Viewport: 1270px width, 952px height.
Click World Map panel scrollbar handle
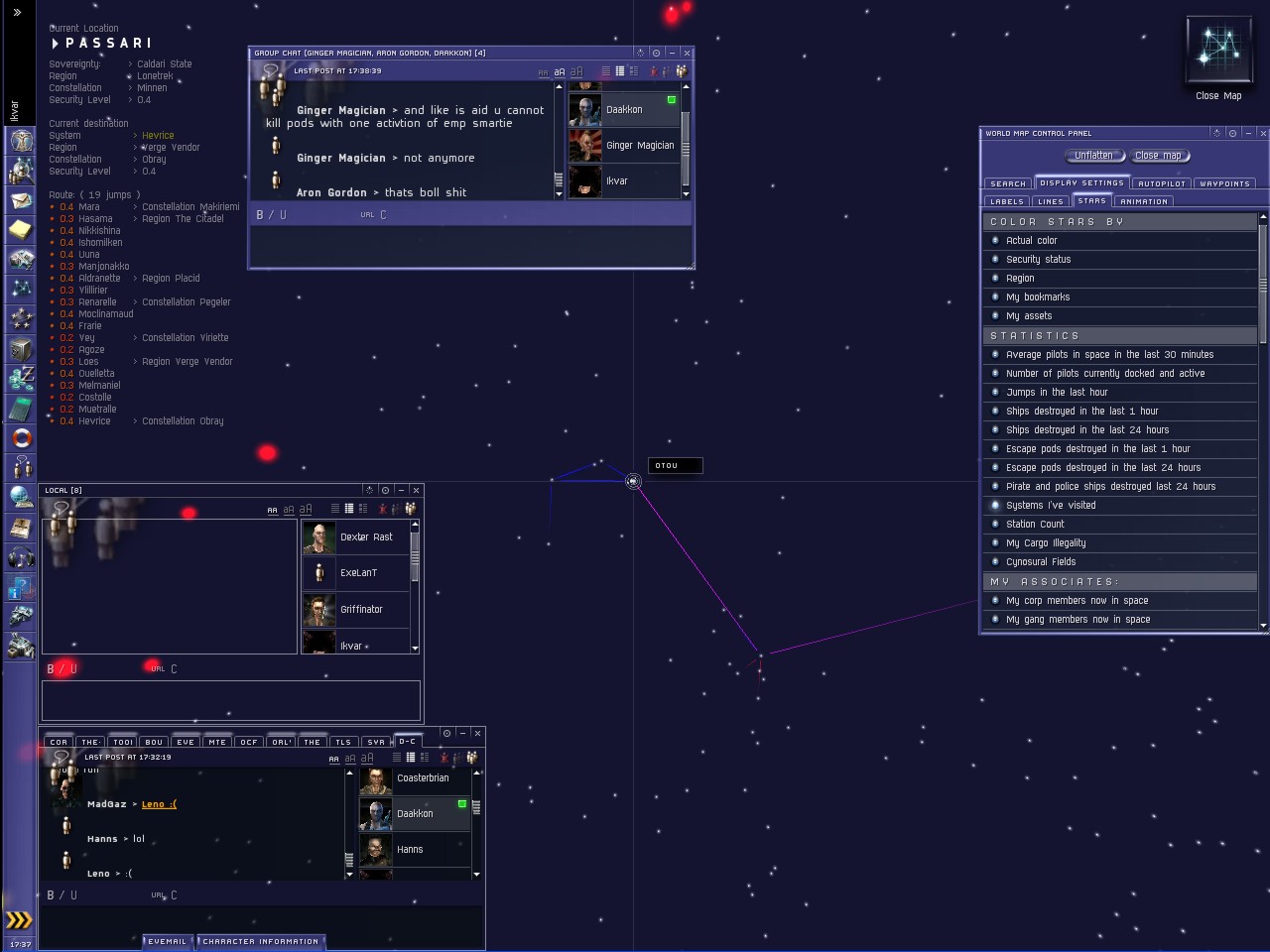click(x=1263, y=283)
